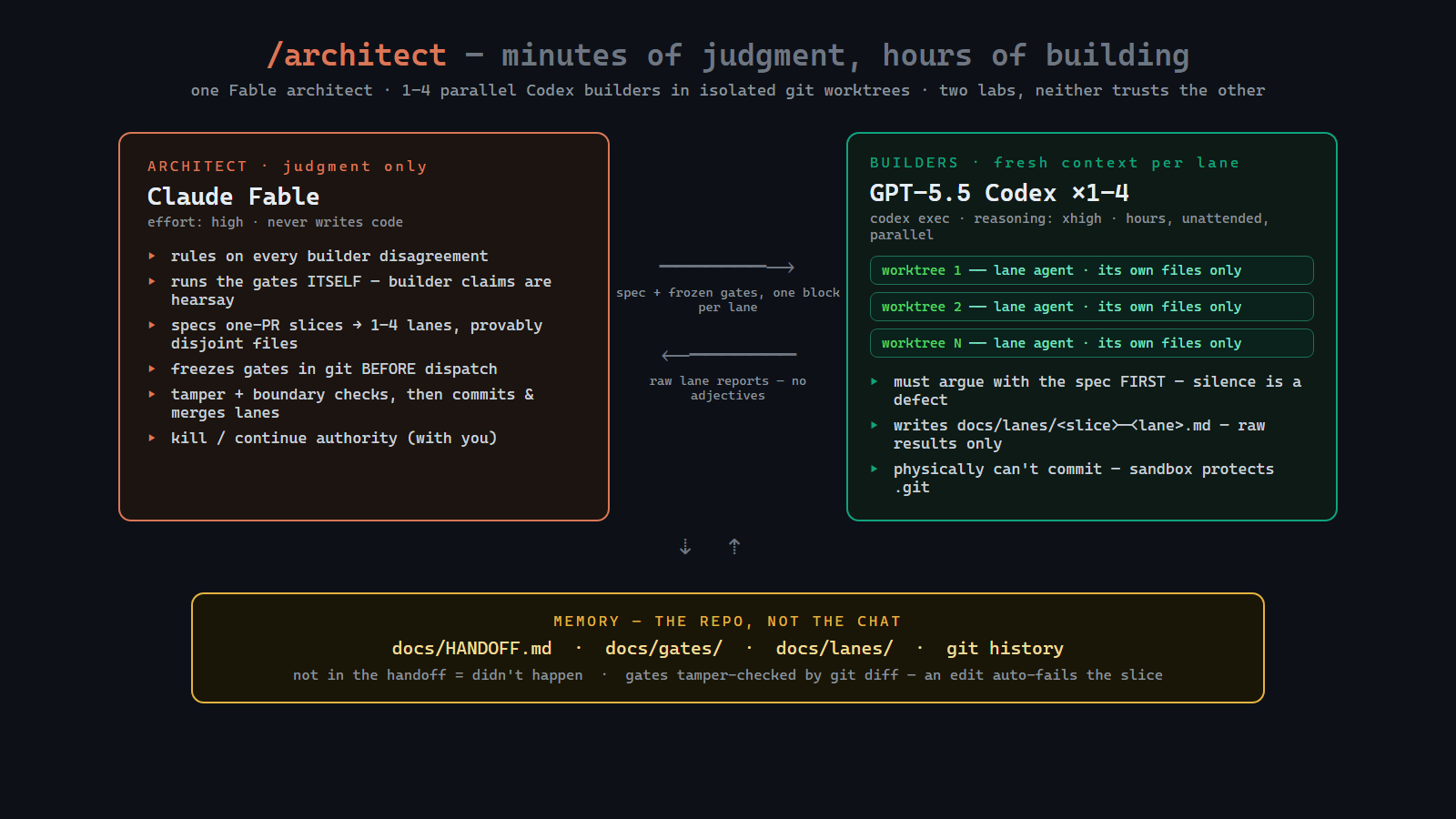
Task: Click 'physically can't commit' bullet text
Action: (x=1084, y=478)
